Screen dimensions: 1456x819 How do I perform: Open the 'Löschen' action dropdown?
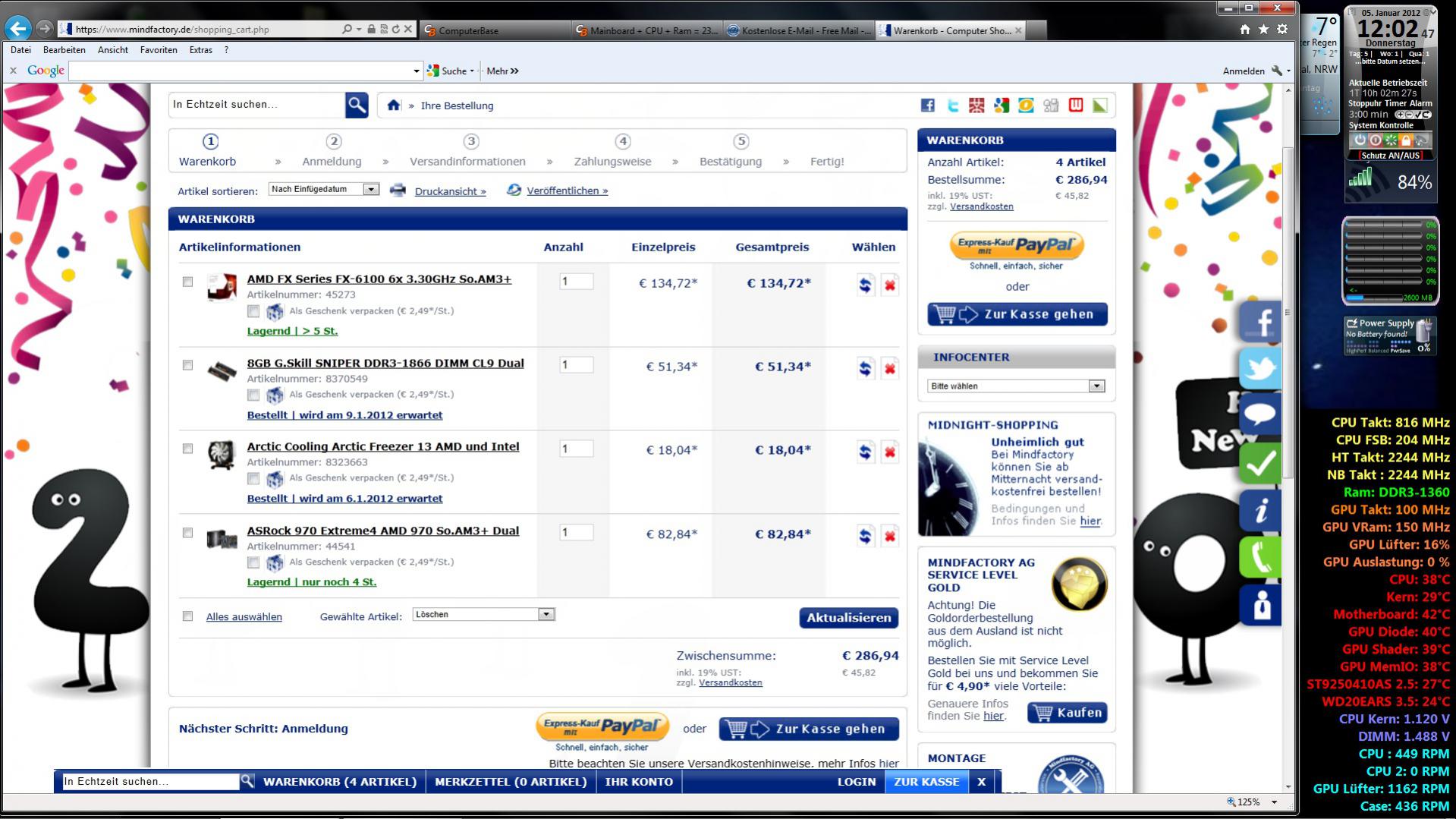pos(484,614)
